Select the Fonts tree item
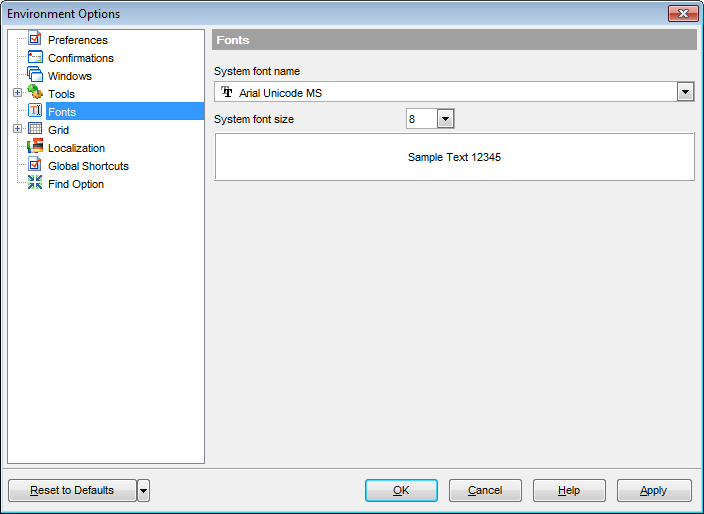 [62, 112]
